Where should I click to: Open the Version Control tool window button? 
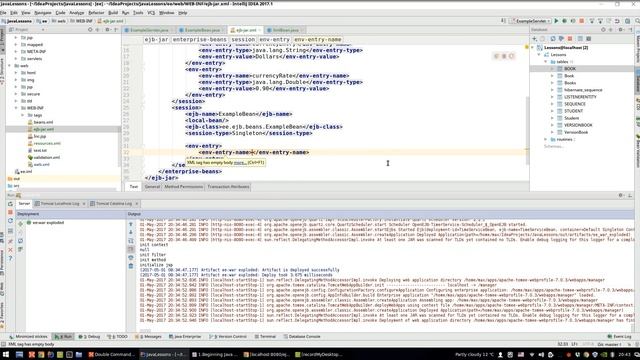[x=228, y=337]
